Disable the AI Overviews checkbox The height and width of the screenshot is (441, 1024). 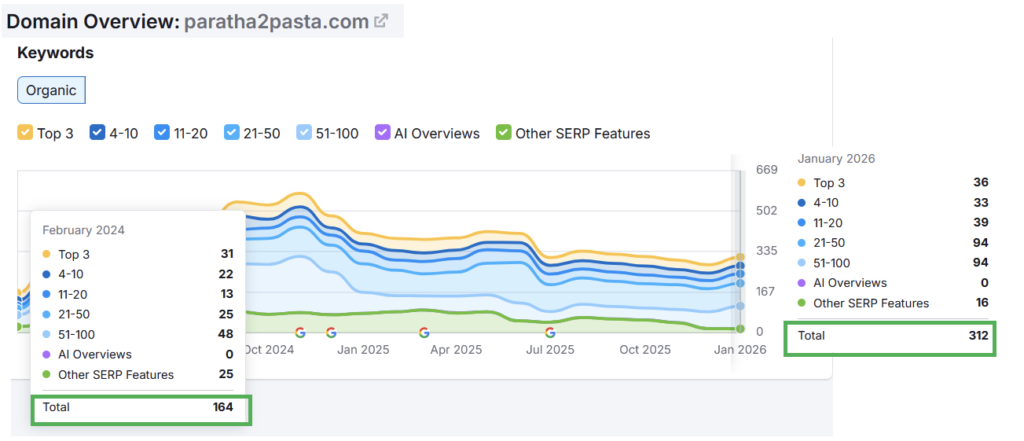(382, 133)
